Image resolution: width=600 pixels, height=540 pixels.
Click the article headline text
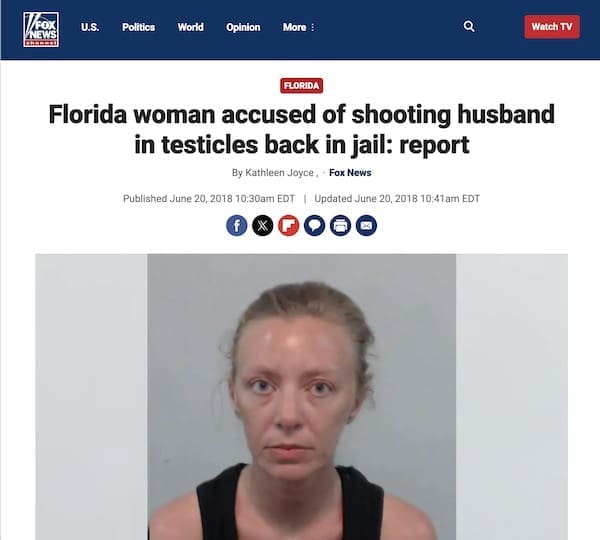point(302,129)
